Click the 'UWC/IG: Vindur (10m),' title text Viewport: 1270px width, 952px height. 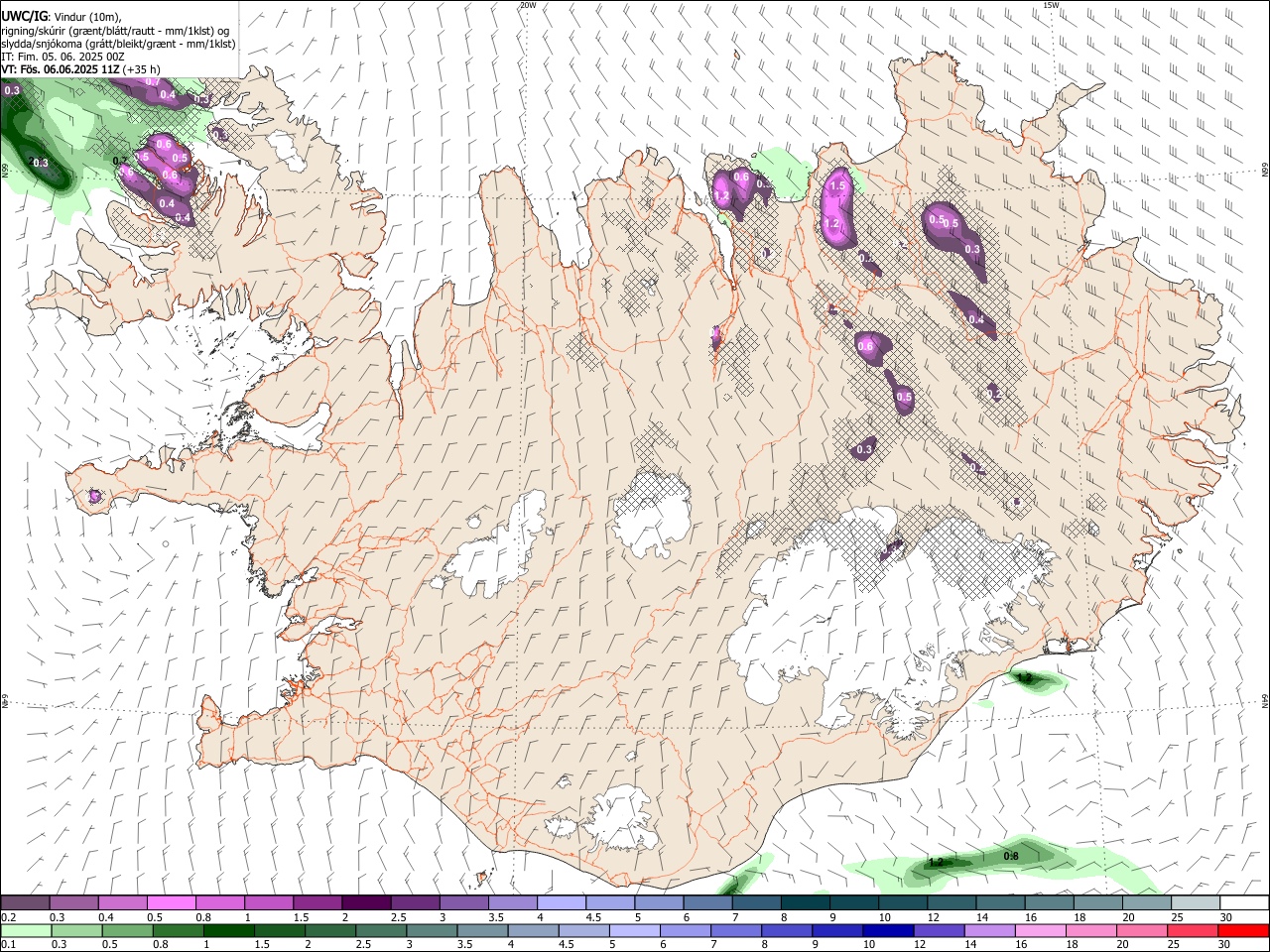tap(63, 17)
